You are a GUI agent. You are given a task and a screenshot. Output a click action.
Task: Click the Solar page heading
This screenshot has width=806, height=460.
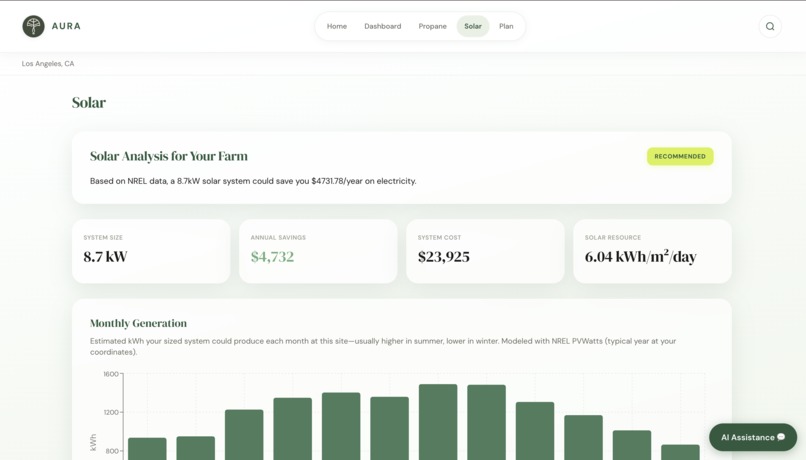pos(88,102)
